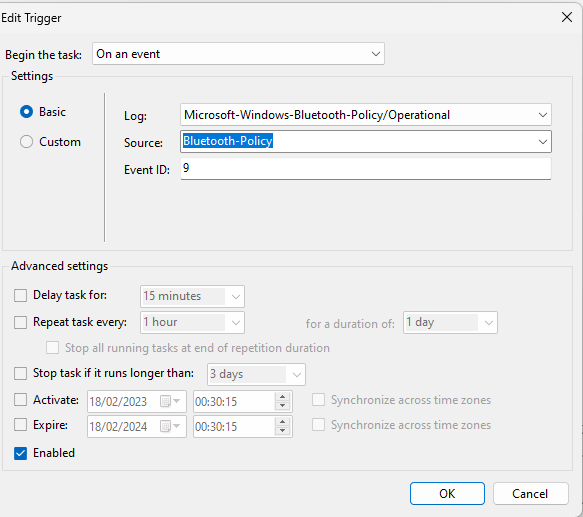Check Stop all running tasks checkbox

(x=52, y=348)
